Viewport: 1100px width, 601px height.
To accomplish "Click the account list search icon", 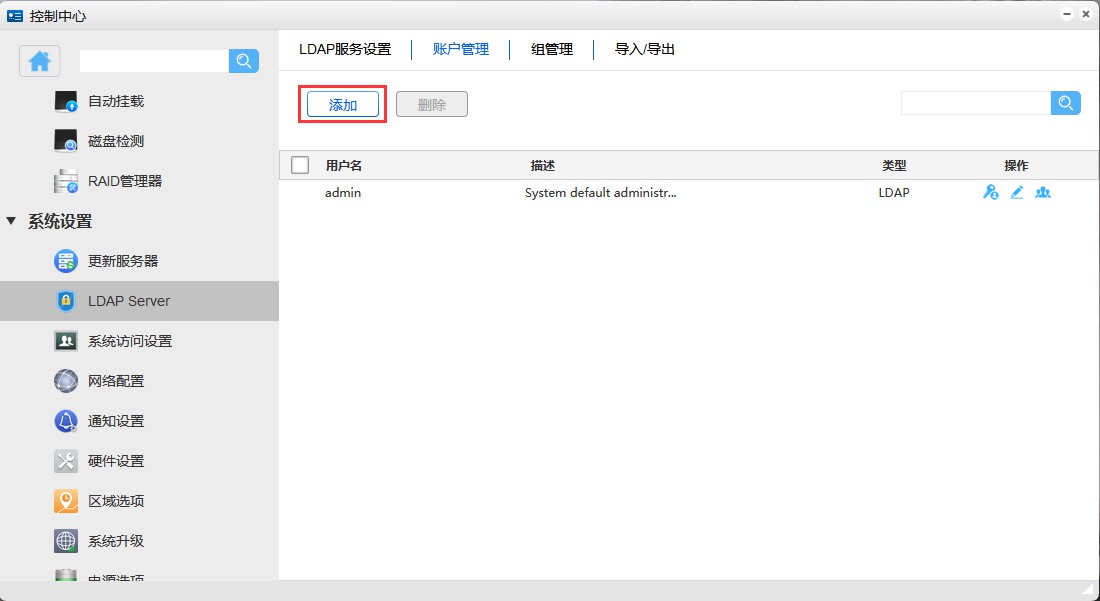I will tap(1066, 103).
